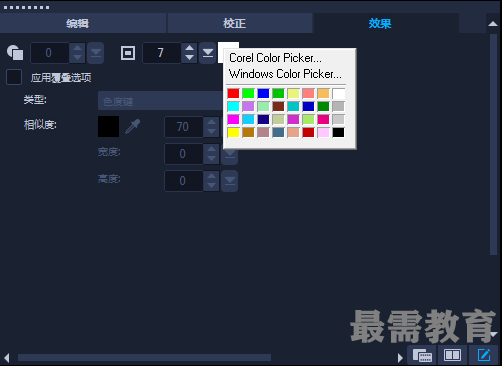
Task: Choose the orange swatch in the top row
Action: pyautogui.click(x=323, y=93)
